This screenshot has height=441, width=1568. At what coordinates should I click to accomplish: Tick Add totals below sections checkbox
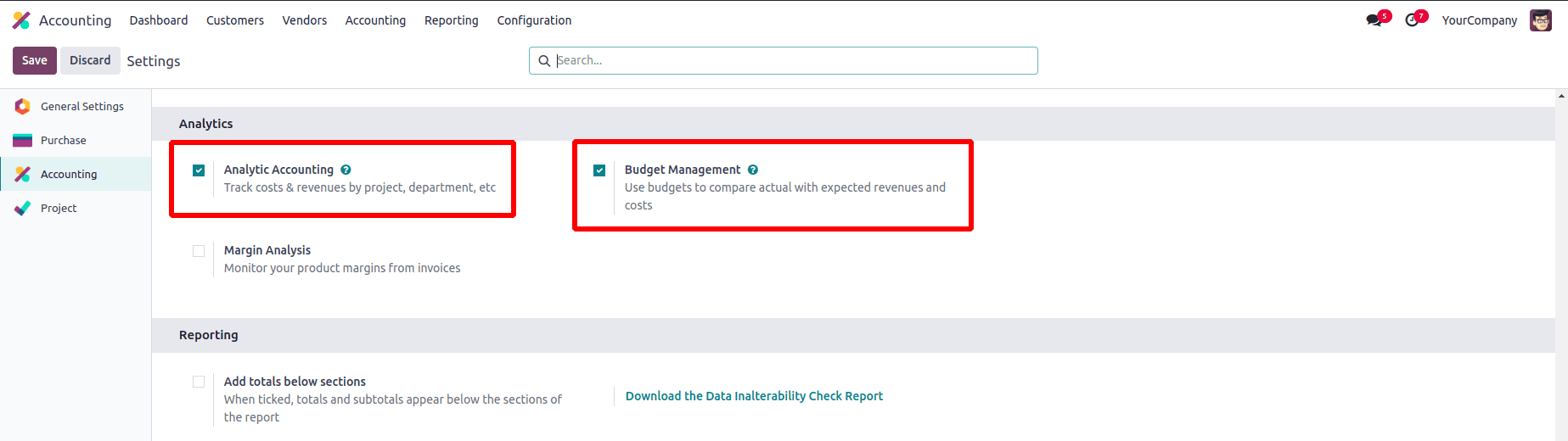(x=199, y=382)
